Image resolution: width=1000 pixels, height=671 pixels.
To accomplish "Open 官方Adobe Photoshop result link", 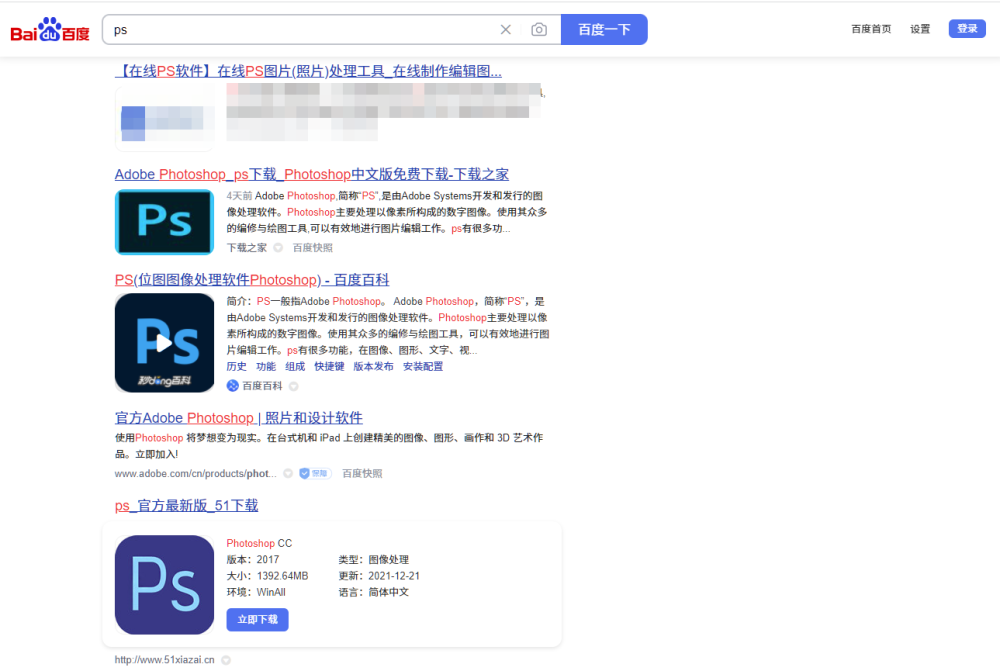I will tap(239, 418).
